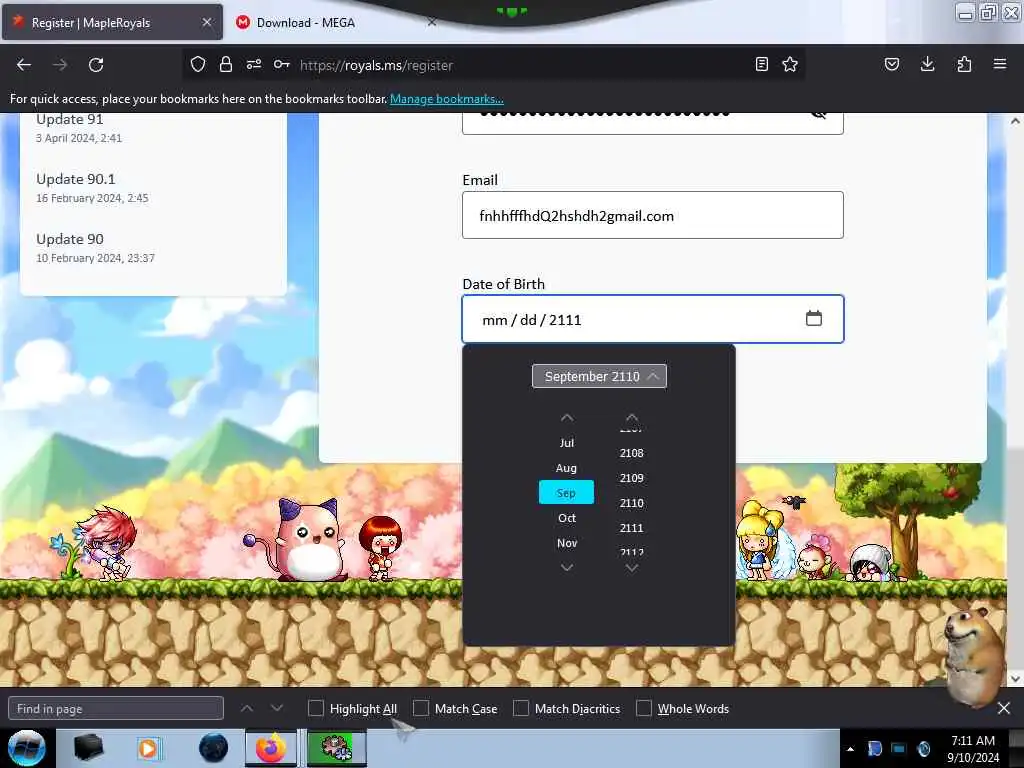Toggle reader view icon

click(761, 64)
